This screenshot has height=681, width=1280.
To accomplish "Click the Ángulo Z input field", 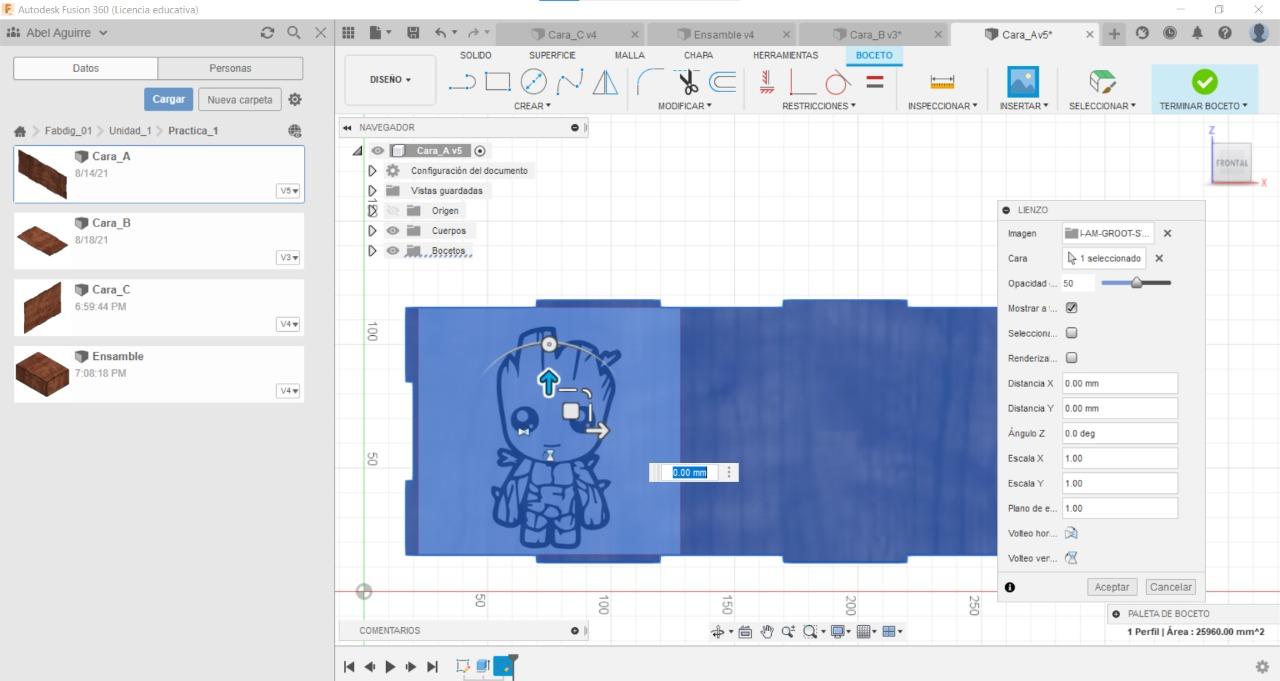I will (x=1119, y=433).
